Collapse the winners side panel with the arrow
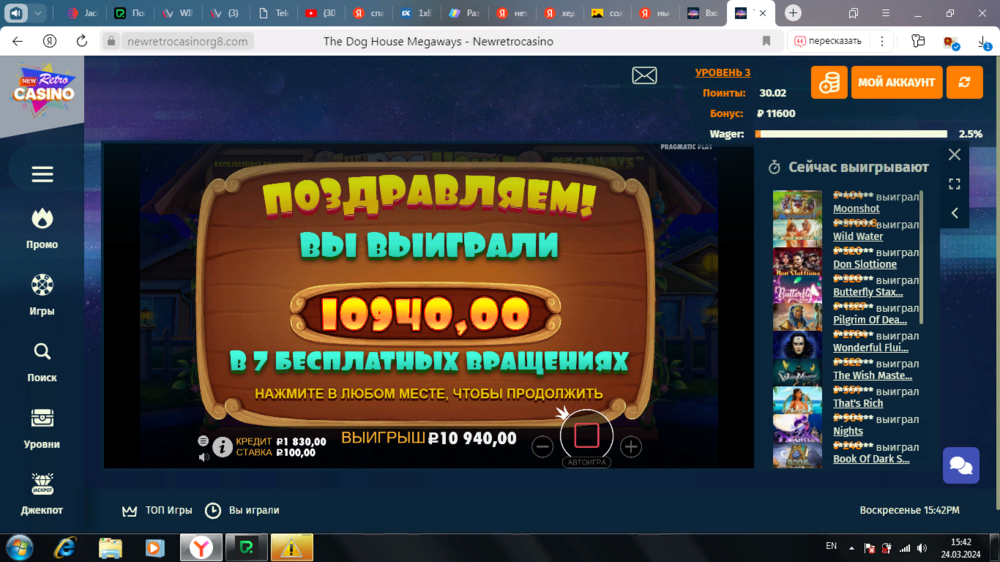Image resolution: width=1000 pixels, height=562 pixels. [x=954, y=213]
